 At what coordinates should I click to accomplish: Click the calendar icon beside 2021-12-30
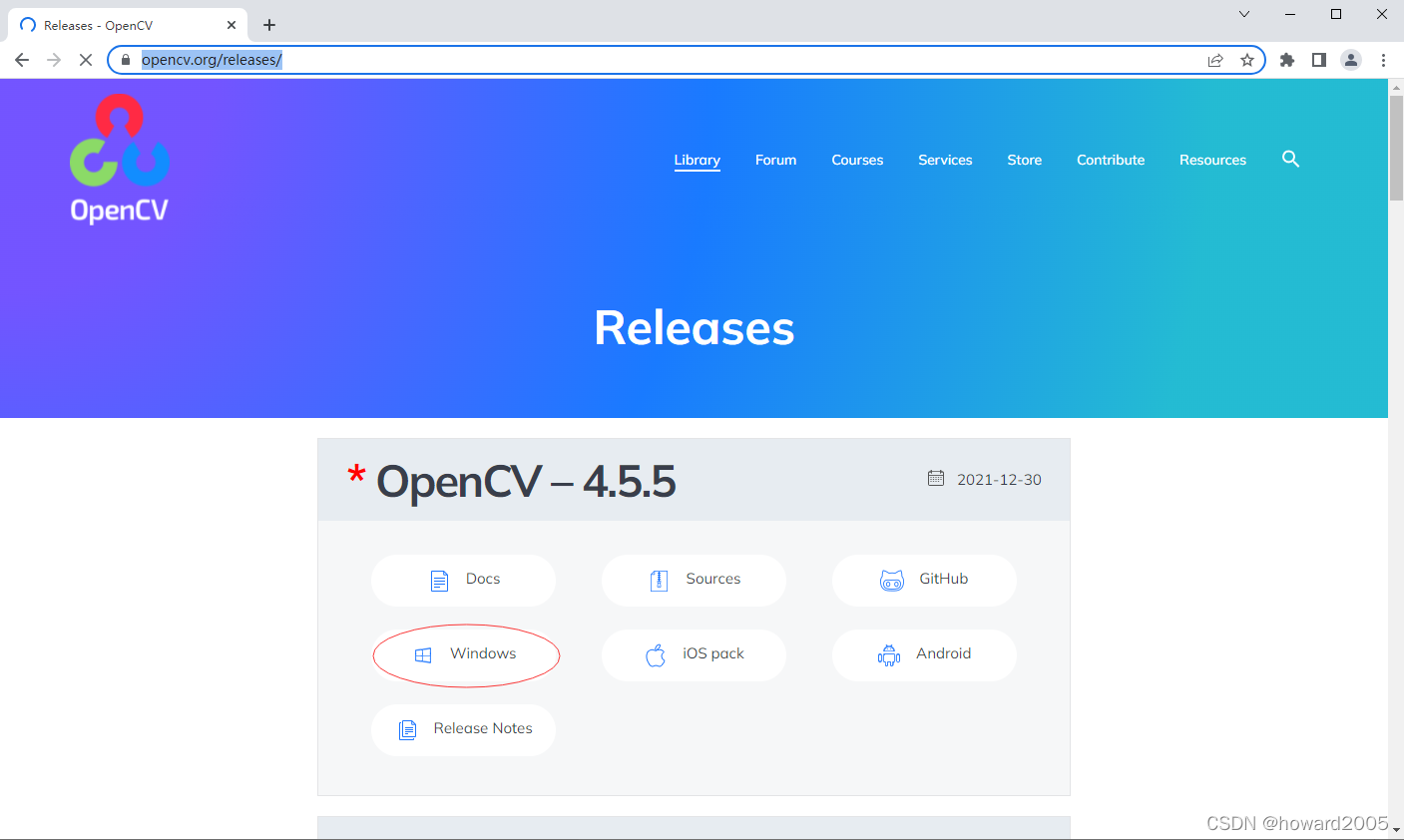(936, 478)
